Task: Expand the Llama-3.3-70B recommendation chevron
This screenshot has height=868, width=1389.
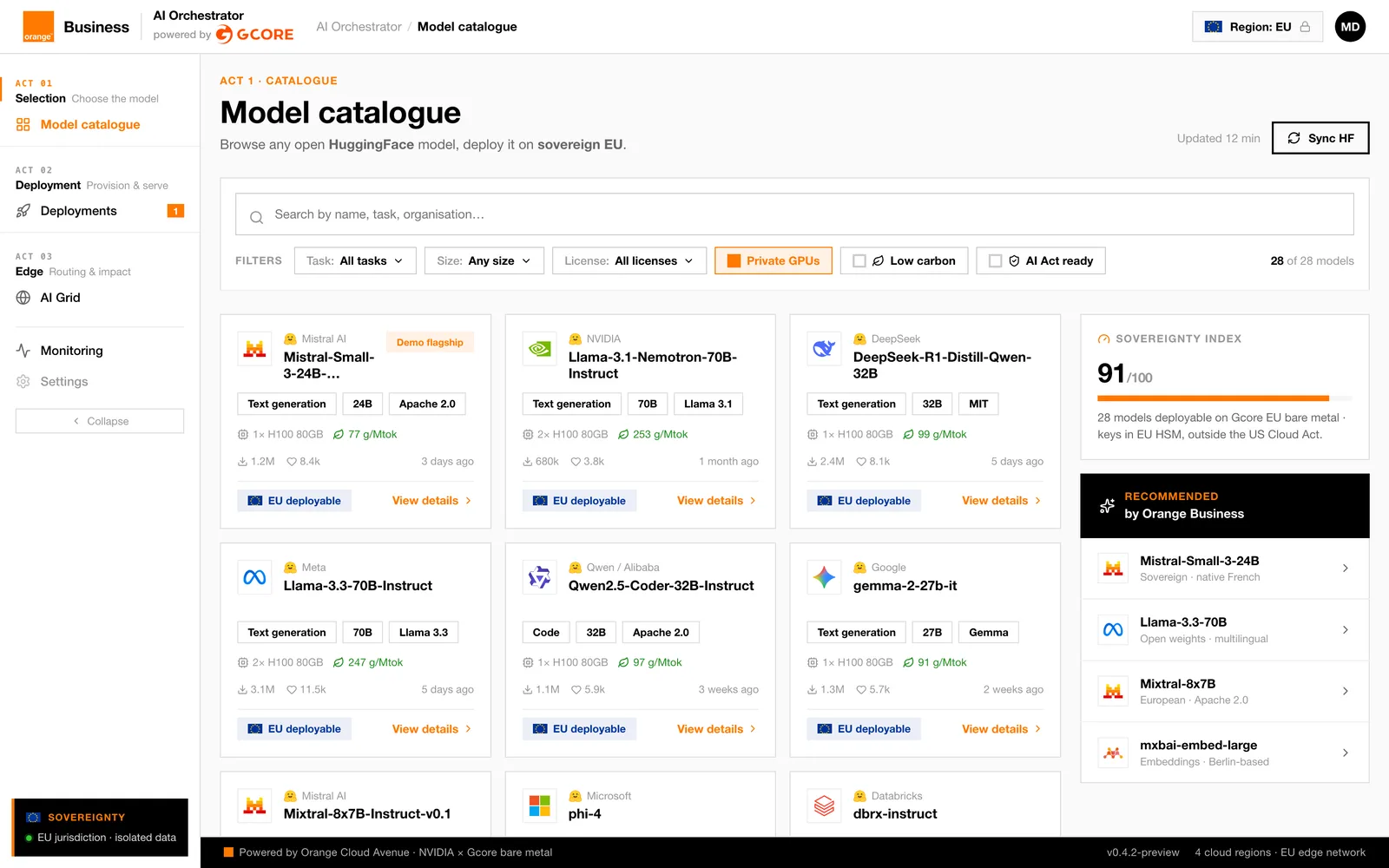Action: (x=1346, y=630)
